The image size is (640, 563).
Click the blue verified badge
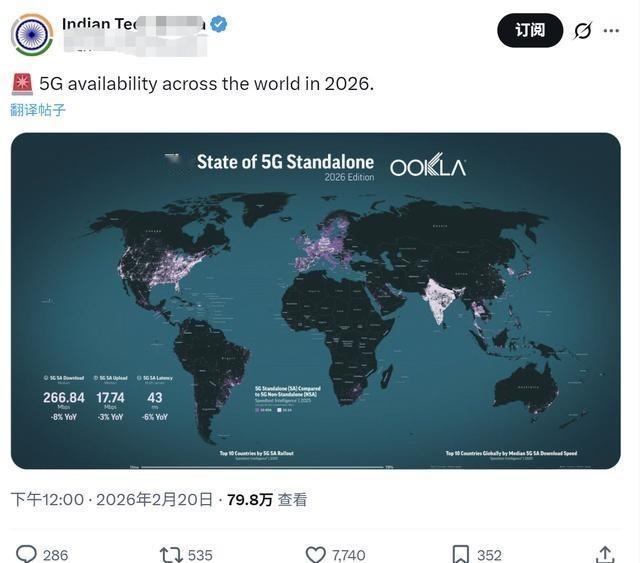pyautogui.click(x=219, y=24)
